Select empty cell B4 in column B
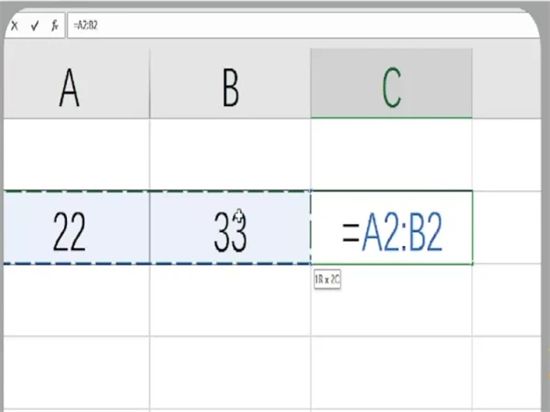The width and height of the screenshot is (550, 412). pyautogui.click(x=230, y=372)
